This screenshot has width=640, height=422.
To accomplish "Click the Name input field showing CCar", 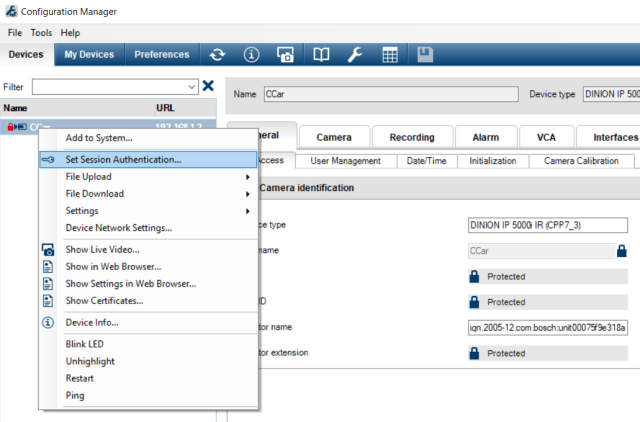I will coord(390,94).
